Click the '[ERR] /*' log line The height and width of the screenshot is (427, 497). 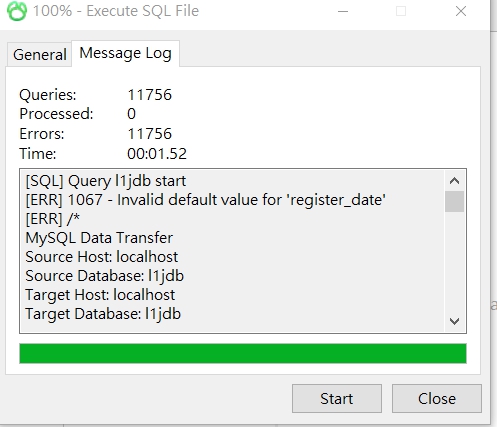[53, 219]
